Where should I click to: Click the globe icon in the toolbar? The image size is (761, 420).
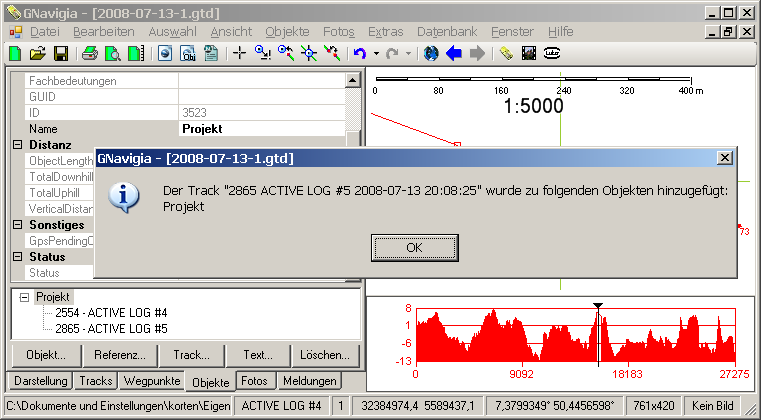tap(431, 53)
